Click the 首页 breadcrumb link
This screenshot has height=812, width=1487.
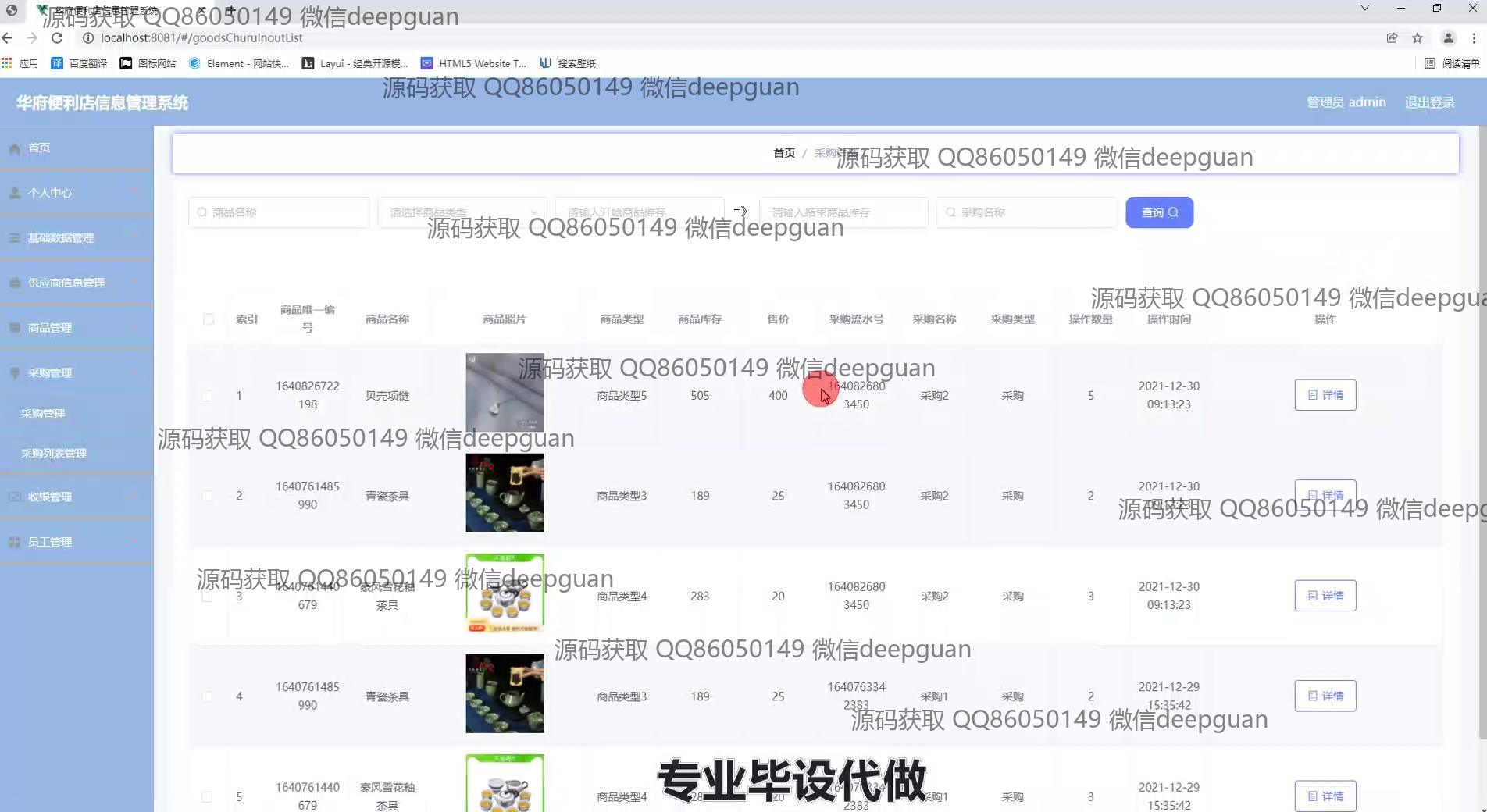[784, 153]
